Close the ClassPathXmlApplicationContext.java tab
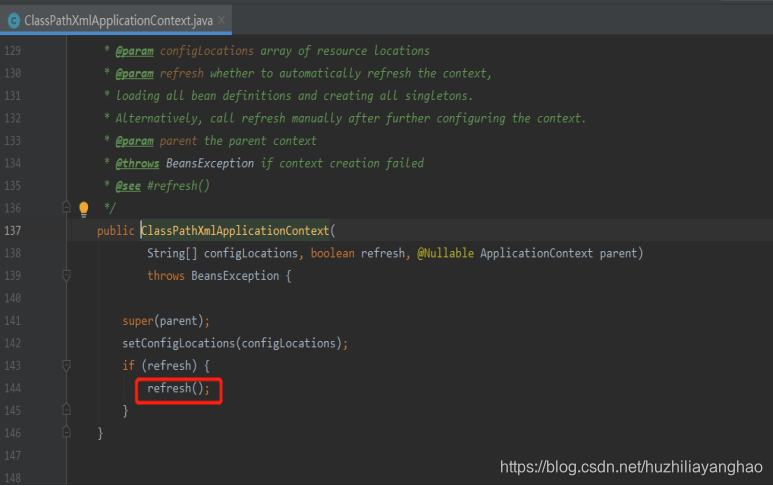 point(221,20)
